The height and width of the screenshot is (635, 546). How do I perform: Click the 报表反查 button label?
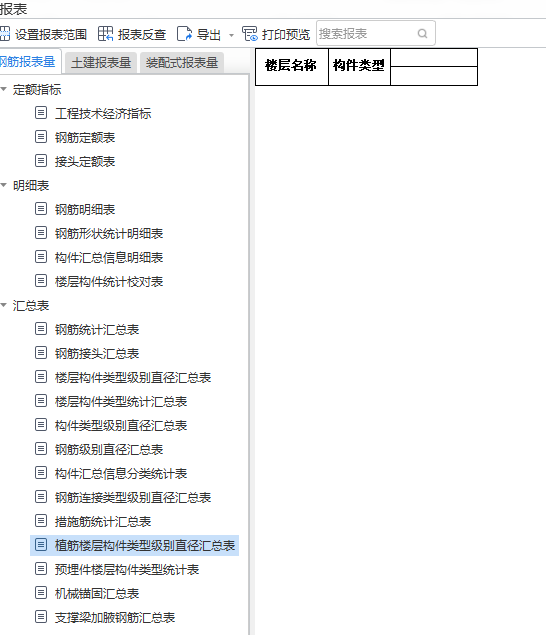142,34
